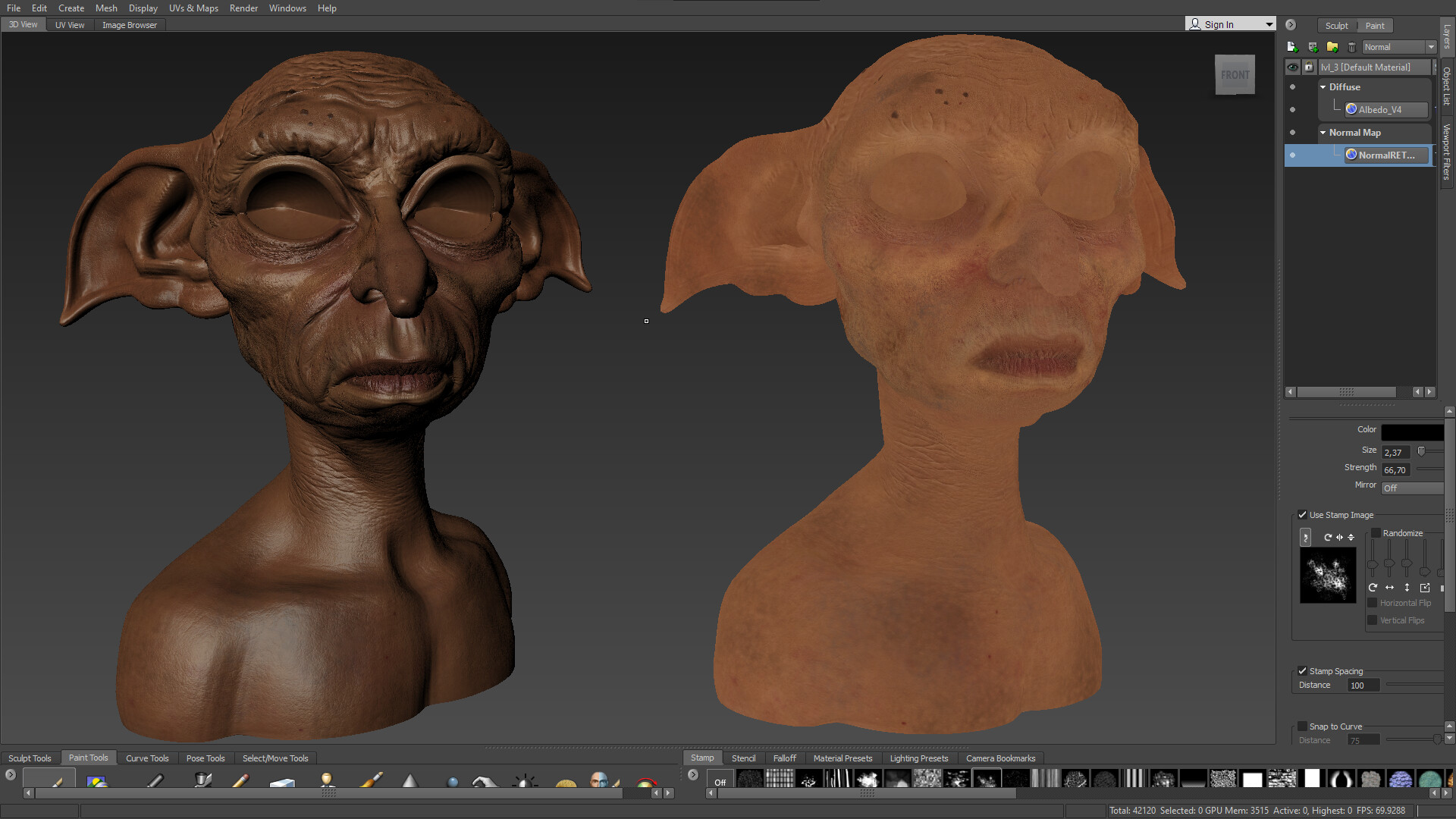Screen dimensions: 1456x819
Task: Switch to Sculpt layers mode
Action: pos(1336,25)
